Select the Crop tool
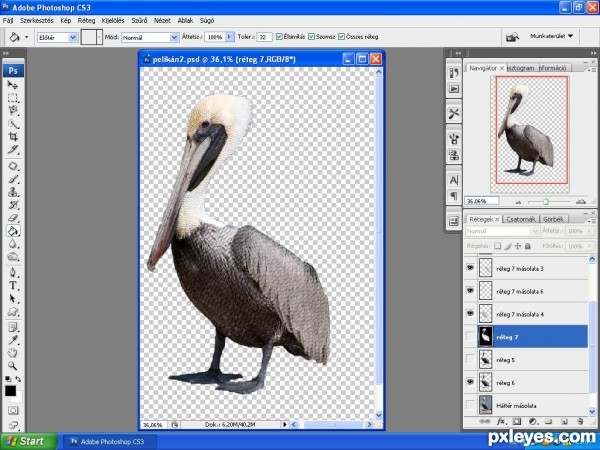The image size is (600, 450). [x=13, y=137]
